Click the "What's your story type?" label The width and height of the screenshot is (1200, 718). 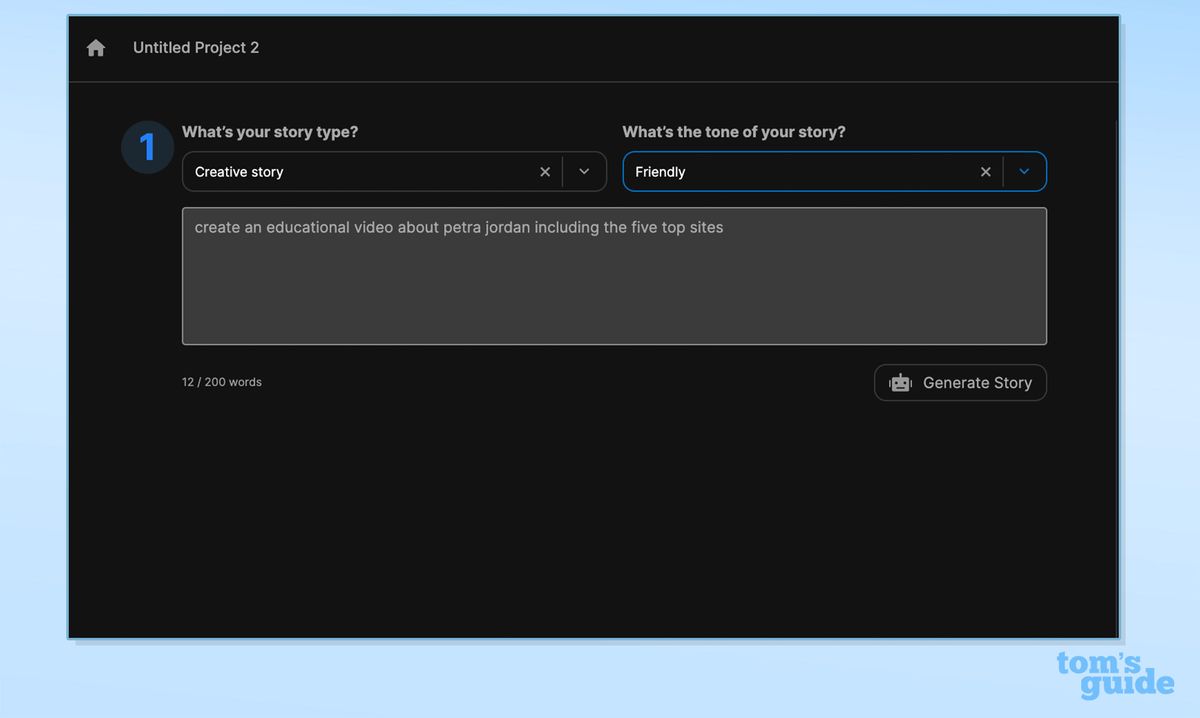tap(270, 131)
